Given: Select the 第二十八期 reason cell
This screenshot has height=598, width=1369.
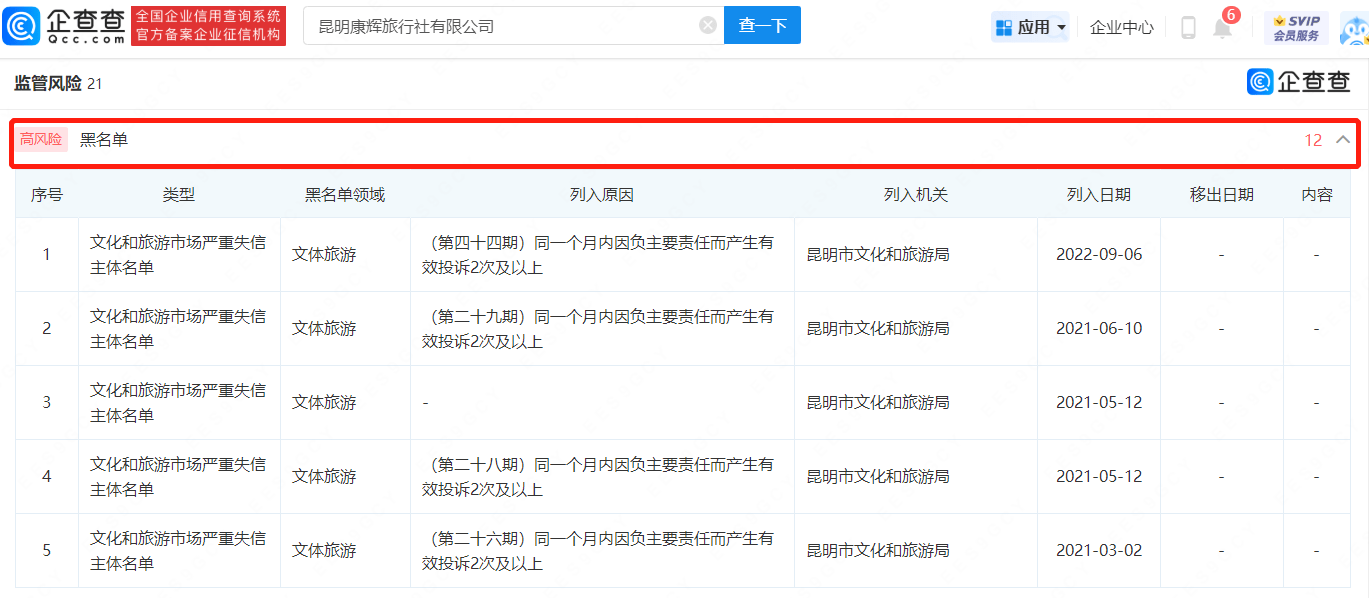Looking at the screenshot, I should 602,477.
